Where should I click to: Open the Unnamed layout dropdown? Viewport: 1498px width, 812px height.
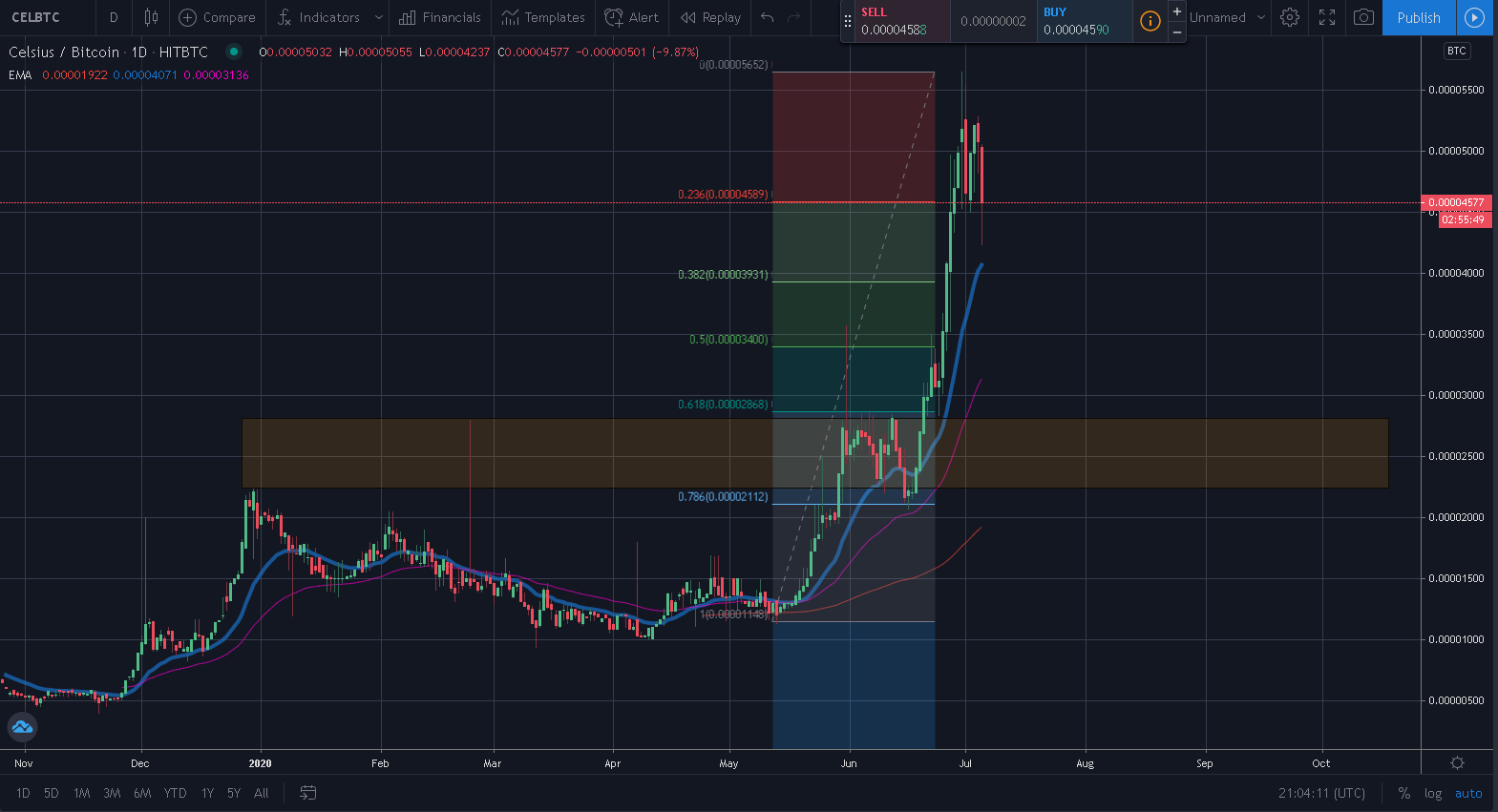coord(1227,17)
